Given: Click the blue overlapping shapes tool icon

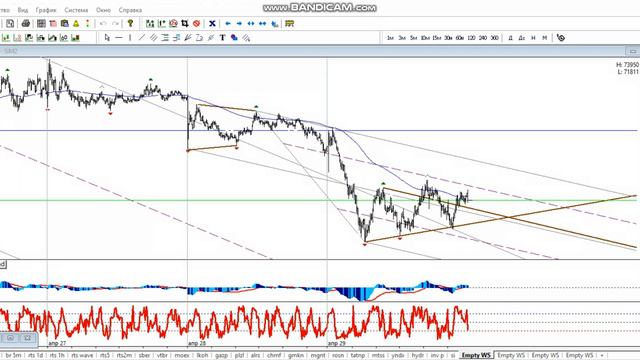Looking at the screenshot, I should 234,38.
